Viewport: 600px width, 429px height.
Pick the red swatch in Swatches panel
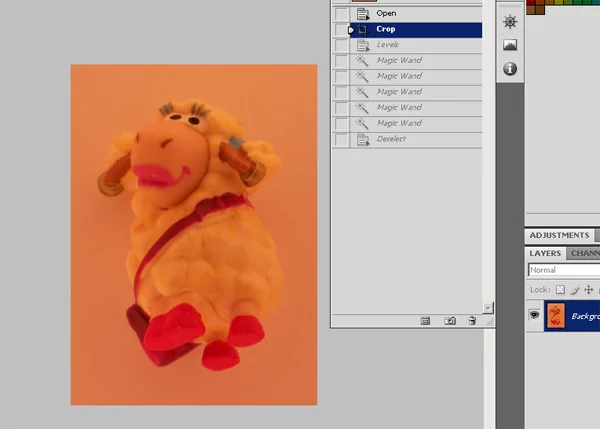point(531,2)
